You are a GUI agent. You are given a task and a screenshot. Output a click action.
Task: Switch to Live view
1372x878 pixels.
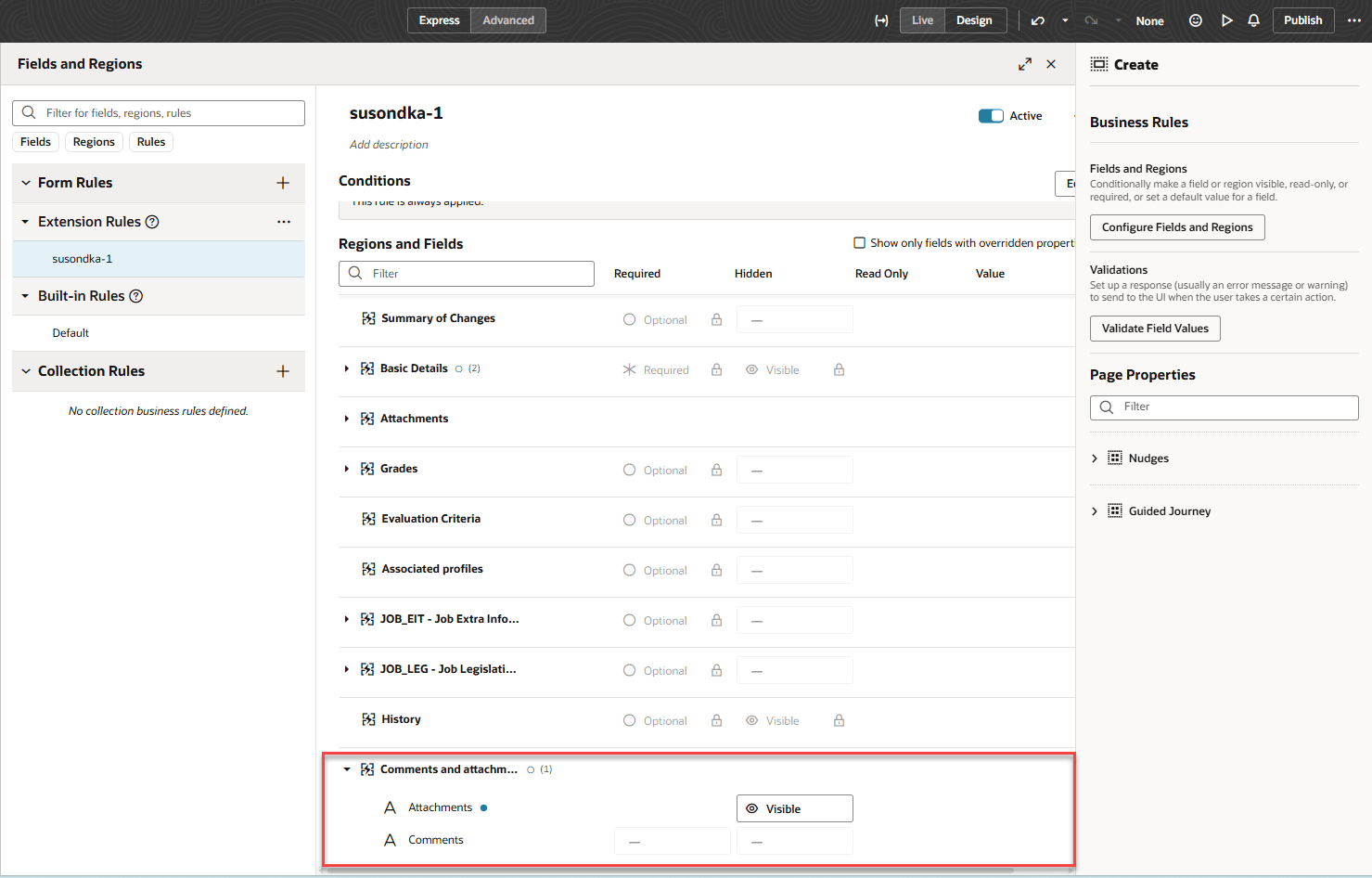pyautogui.click(x=922, y=20)
